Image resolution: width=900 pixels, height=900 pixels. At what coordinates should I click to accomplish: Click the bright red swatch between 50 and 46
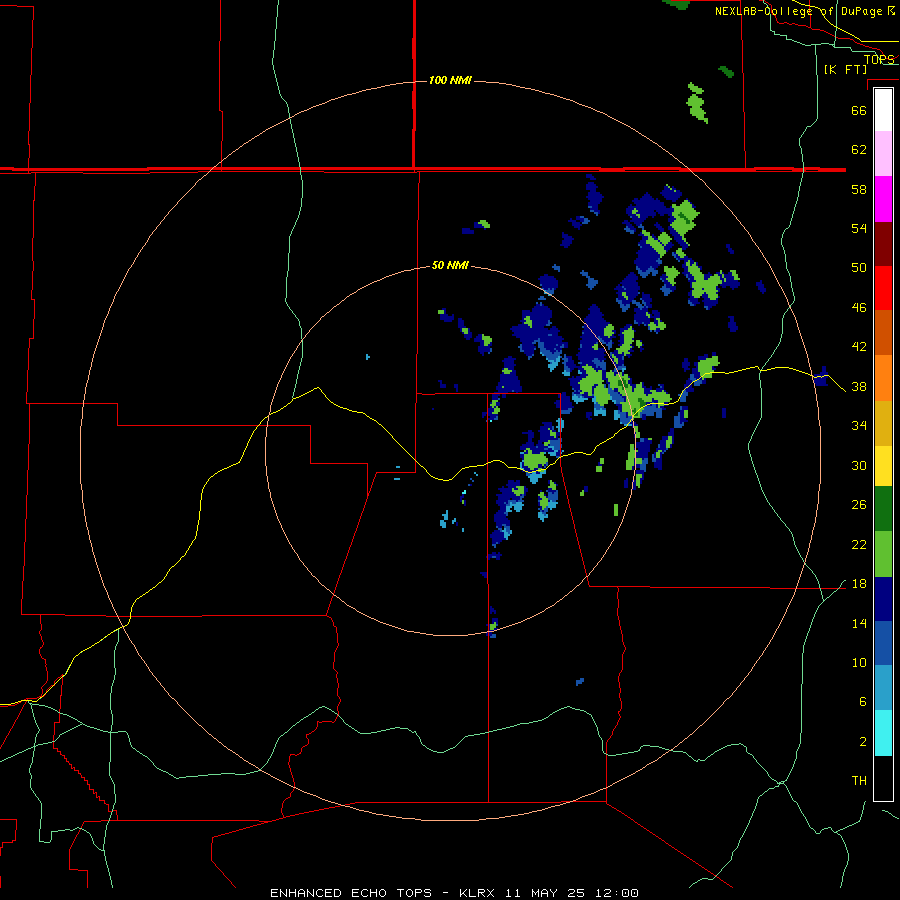point(883,288)
